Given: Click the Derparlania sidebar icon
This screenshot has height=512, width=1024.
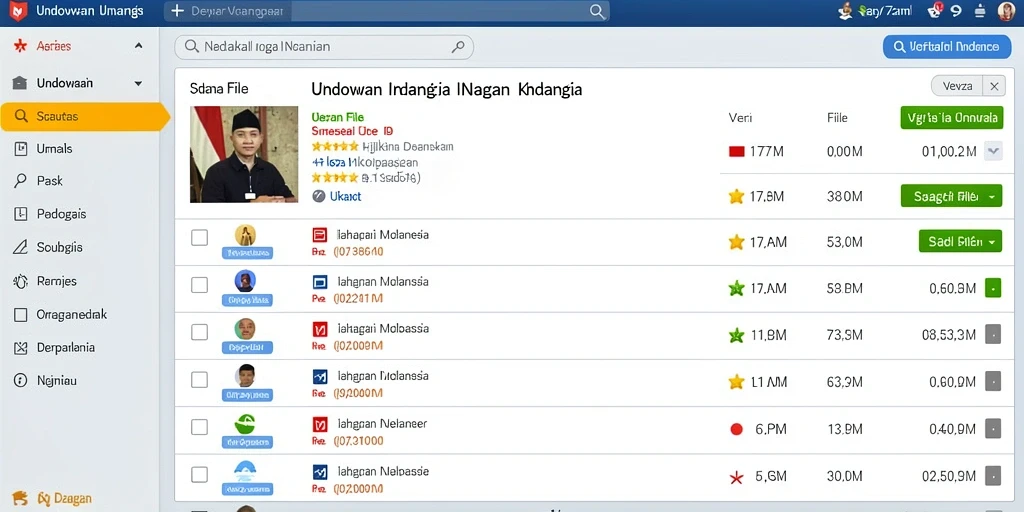Looking at the screenshot, I should coord(20,347).
